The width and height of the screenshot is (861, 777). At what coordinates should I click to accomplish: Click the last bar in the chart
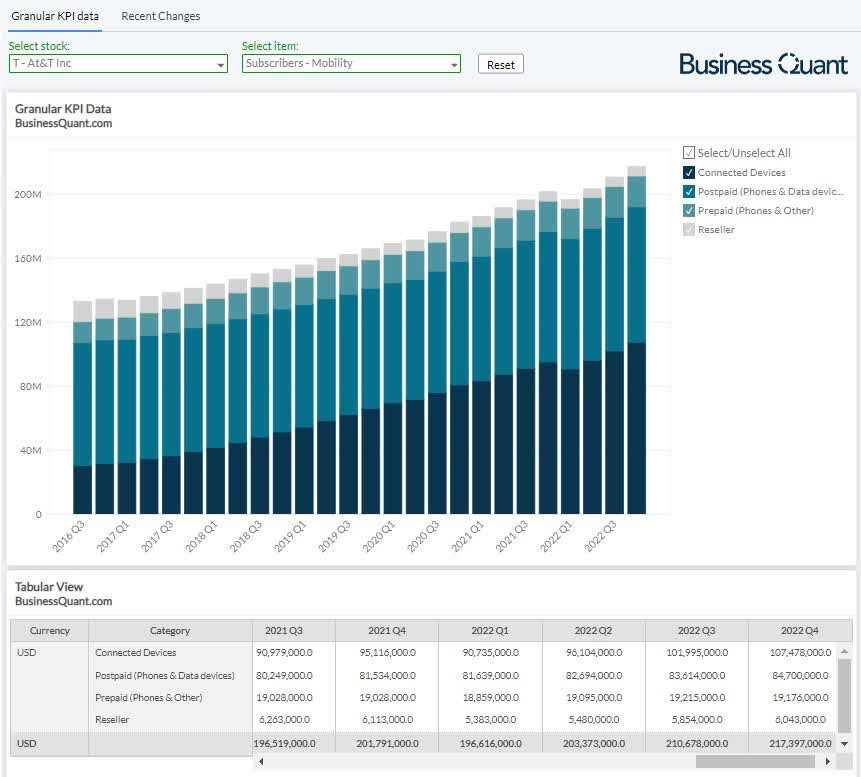tap(636, 340)
